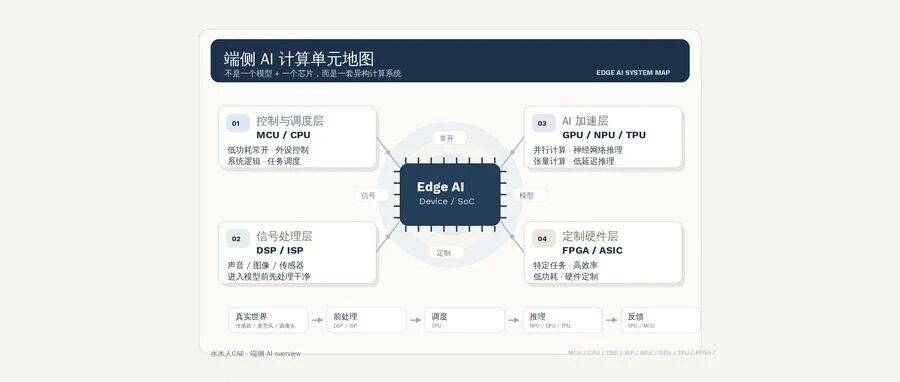The width and height of the screenshot is (900, 382).
Task: Click the AI 加速层 heading
Action: 585,121
